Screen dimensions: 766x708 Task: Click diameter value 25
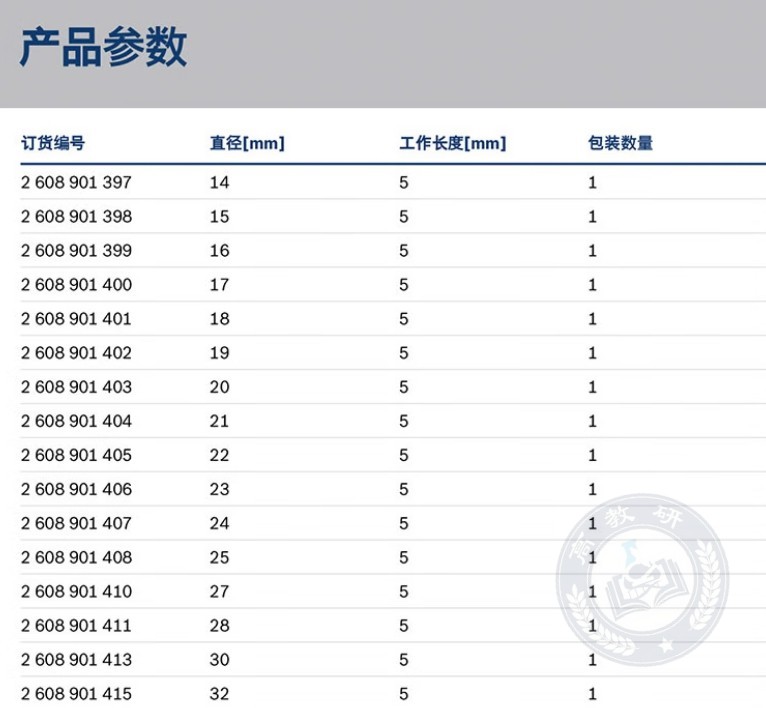[219, 558]
